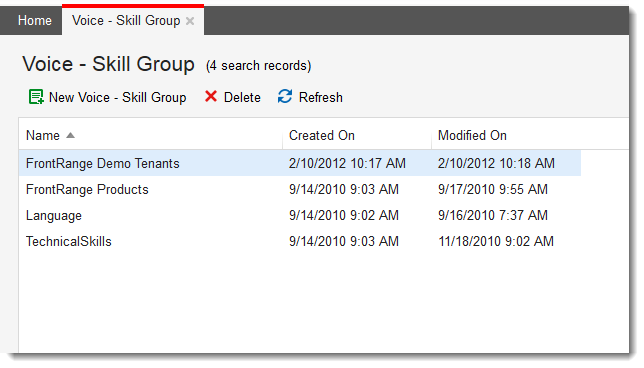This screenshot has height=368, width=644.
Task: Select the FrontRange Products row
Action: tap(299, 189)
